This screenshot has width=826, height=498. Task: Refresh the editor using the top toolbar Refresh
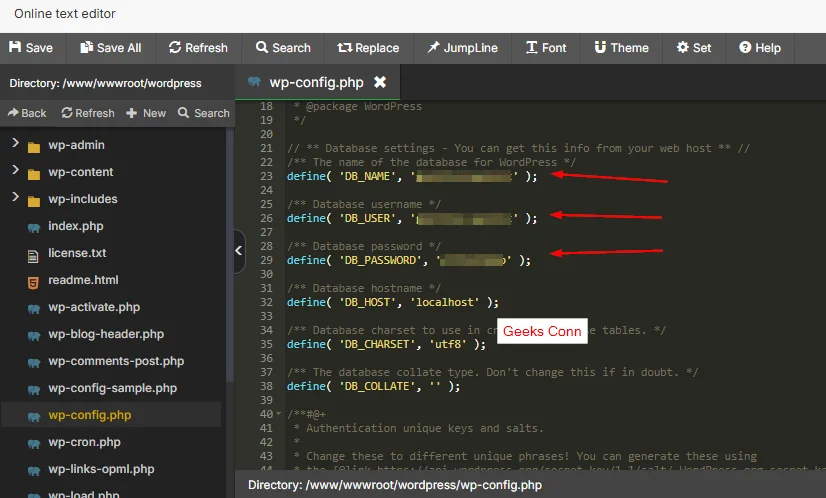(x=198, y=48)
